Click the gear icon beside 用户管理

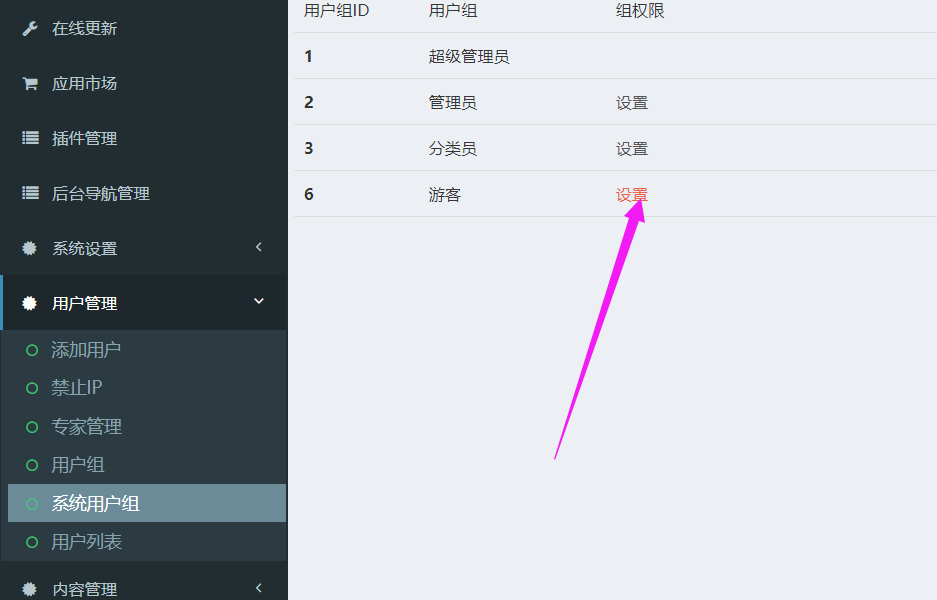30,304
